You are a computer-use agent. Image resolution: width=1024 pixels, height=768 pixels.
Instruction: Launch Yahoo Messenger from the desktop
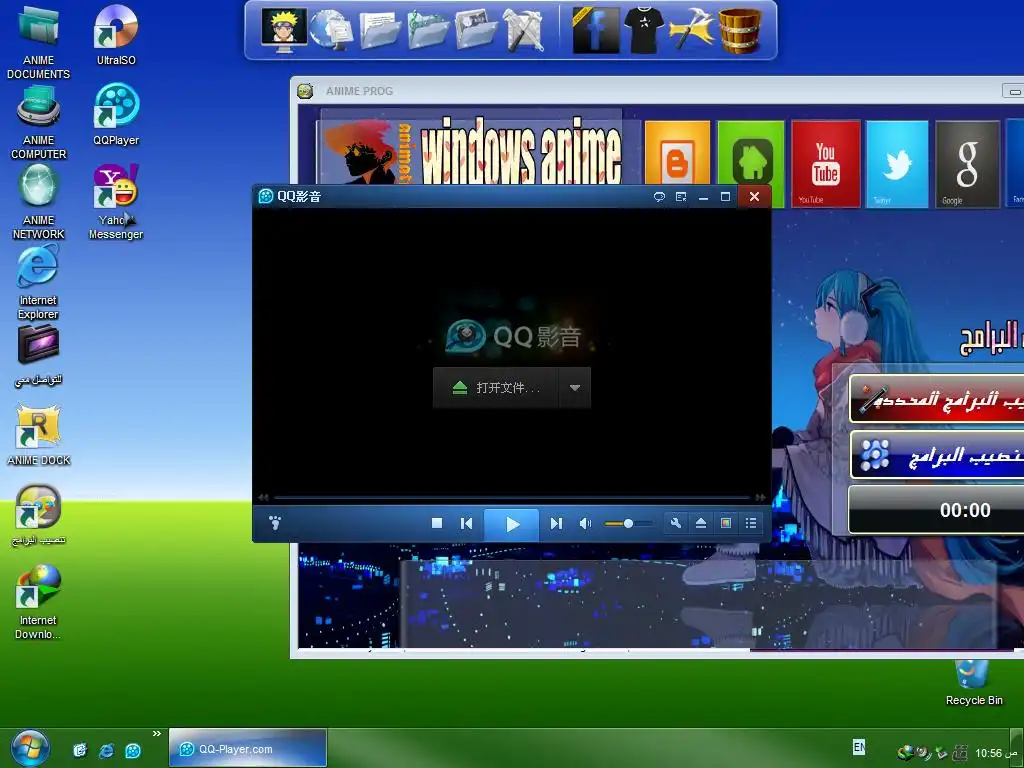[116, 201]
